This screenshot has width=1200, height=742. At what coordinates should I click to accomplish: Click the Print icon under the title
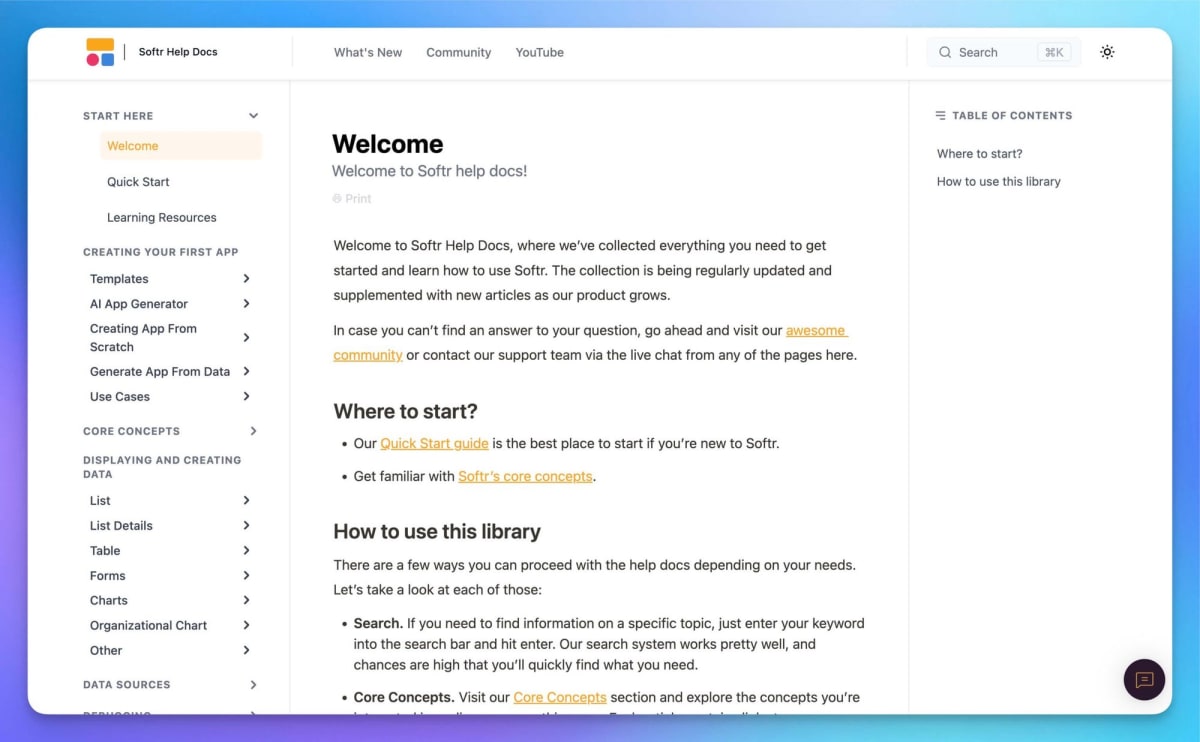[x=337, y=199]
